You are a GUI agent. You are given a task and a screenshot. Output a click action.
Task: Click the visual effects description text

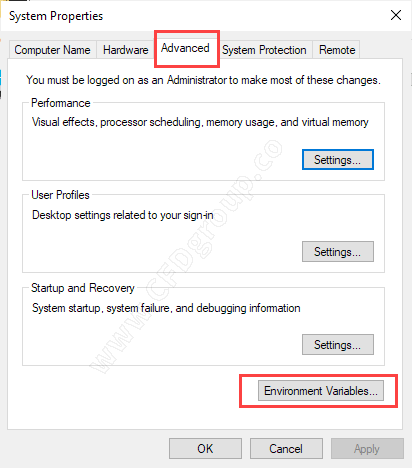(200, 122)
